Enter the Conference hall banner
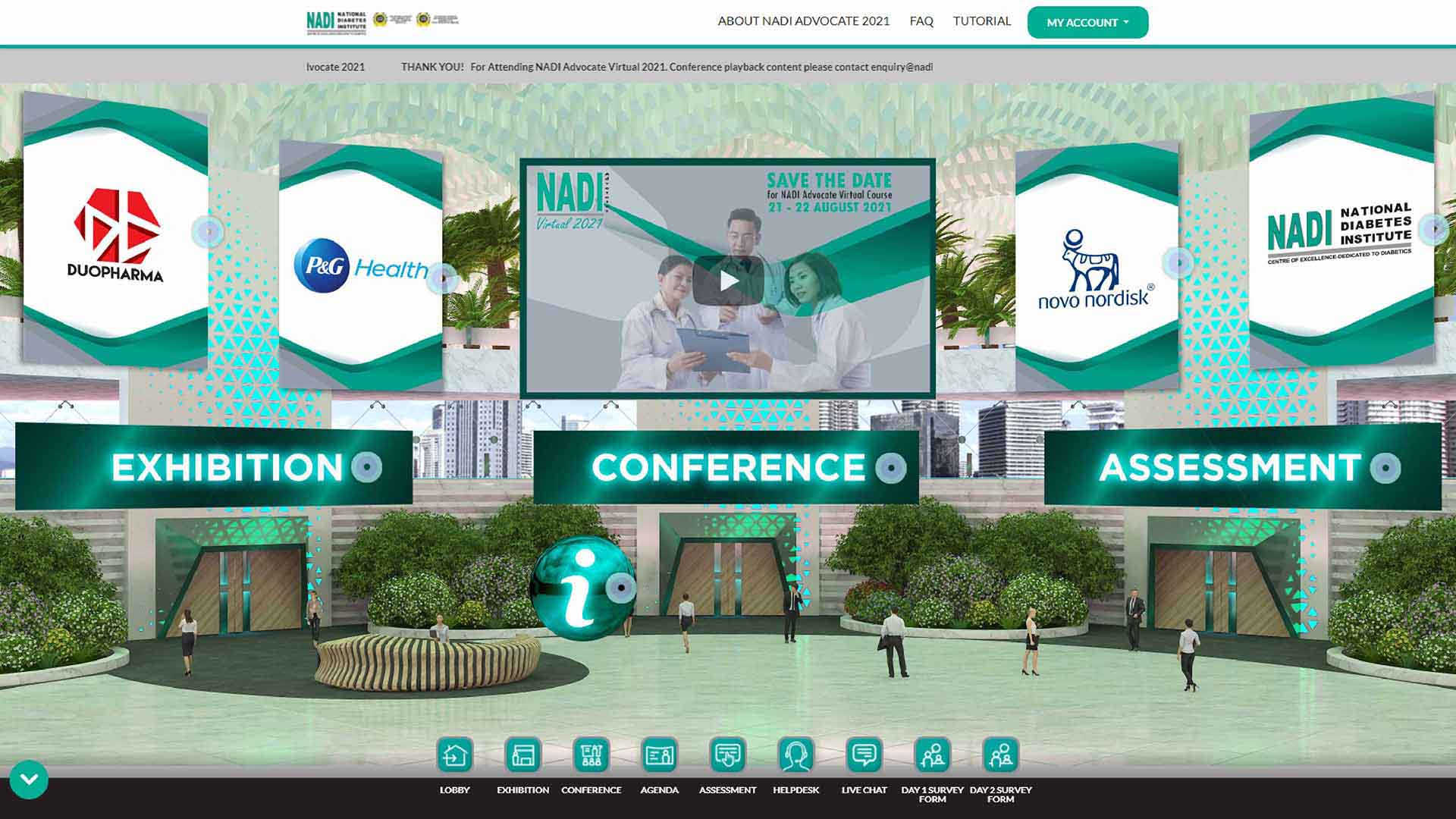Screen dimensions: 1456x819 coord(728,467)
